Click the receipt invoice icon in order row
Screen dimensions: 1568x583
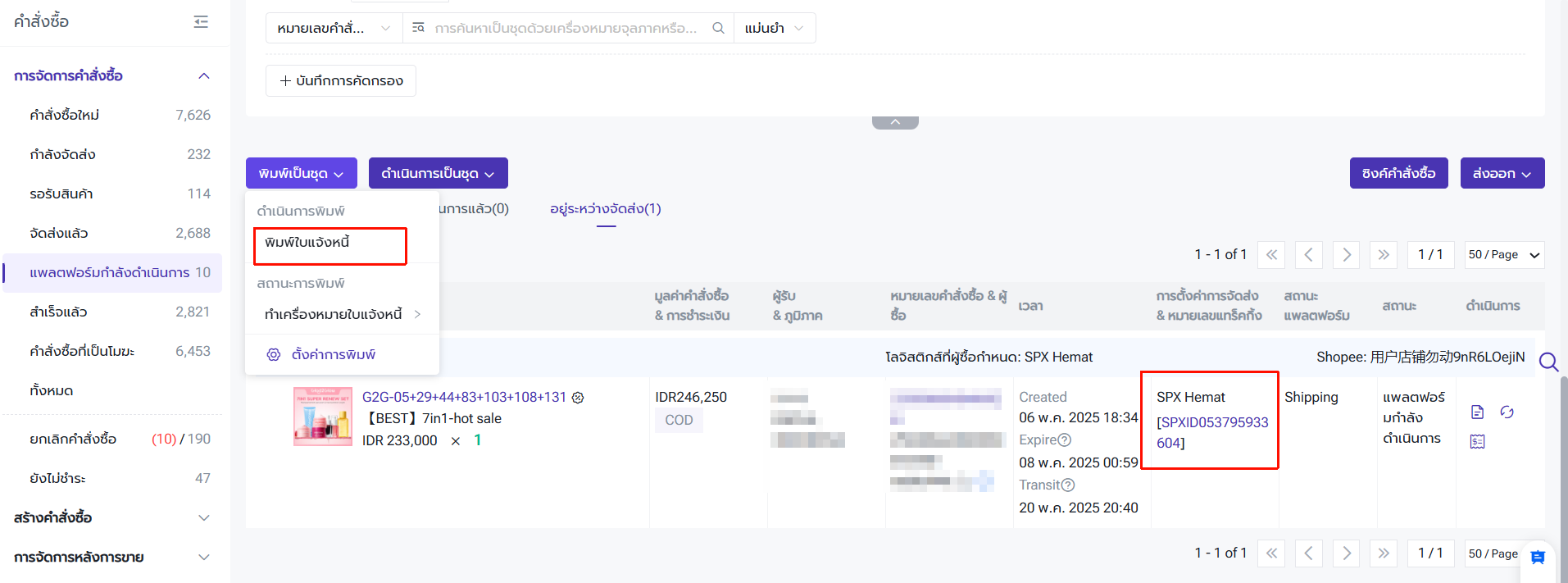click(x=1477, y=442)
